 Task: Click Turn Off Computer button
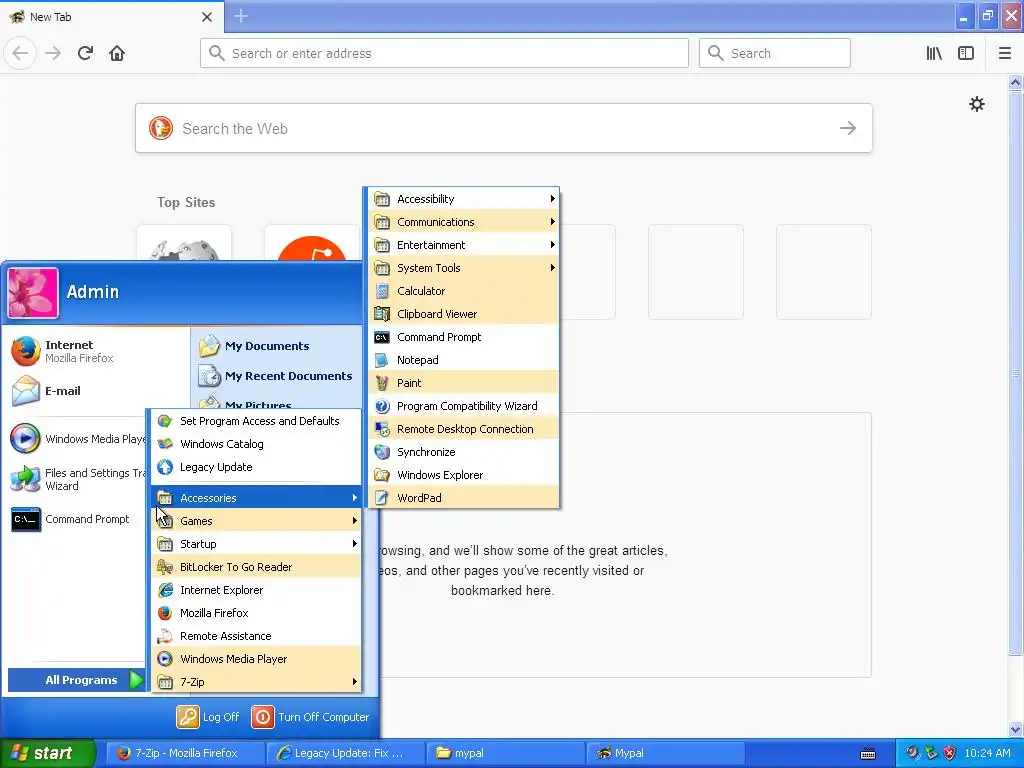pos(311,717)
